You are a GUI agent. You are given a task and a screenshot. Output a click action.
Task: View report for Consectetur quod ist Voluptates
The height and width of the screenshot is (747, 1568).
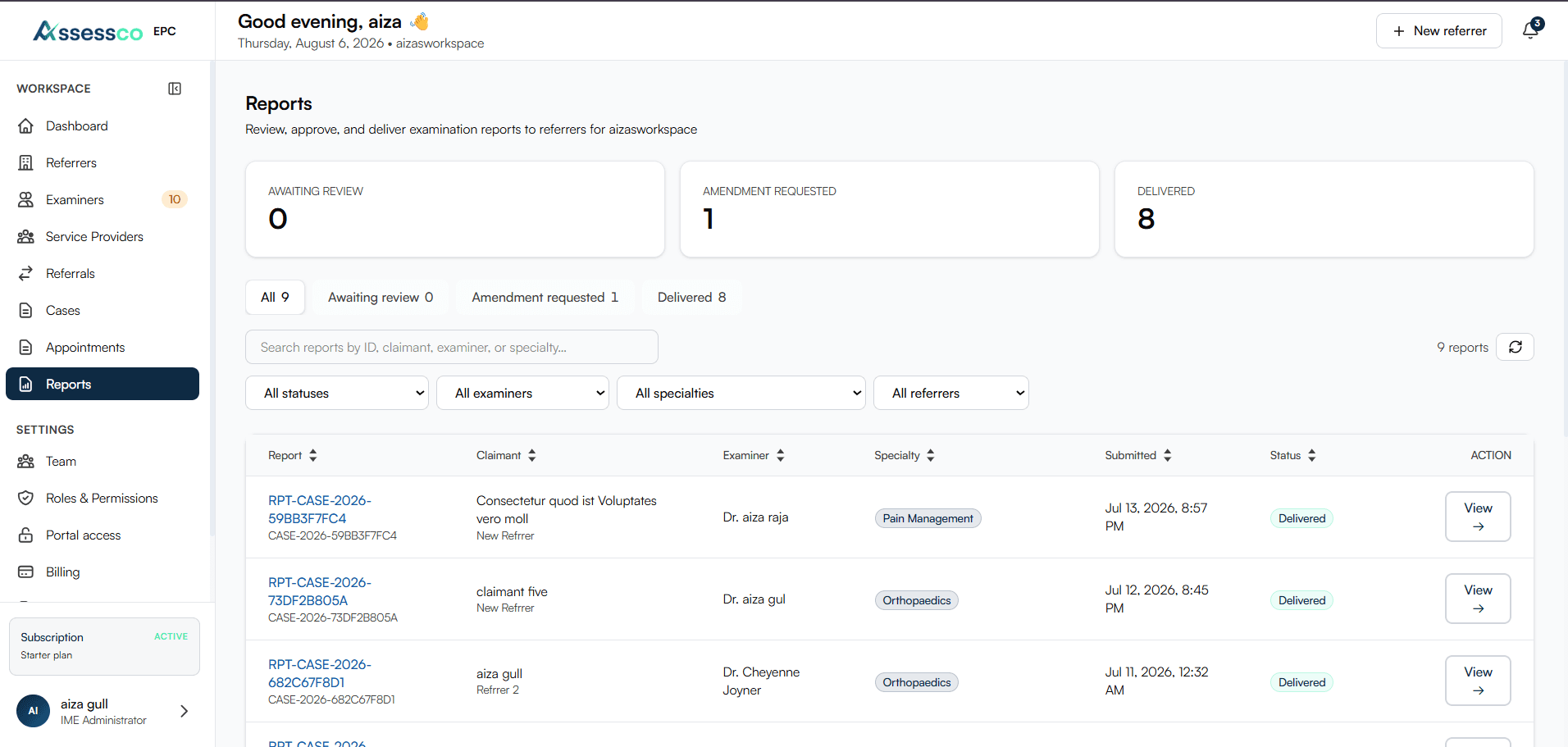pyautogui.click(x=1478, y=517)
